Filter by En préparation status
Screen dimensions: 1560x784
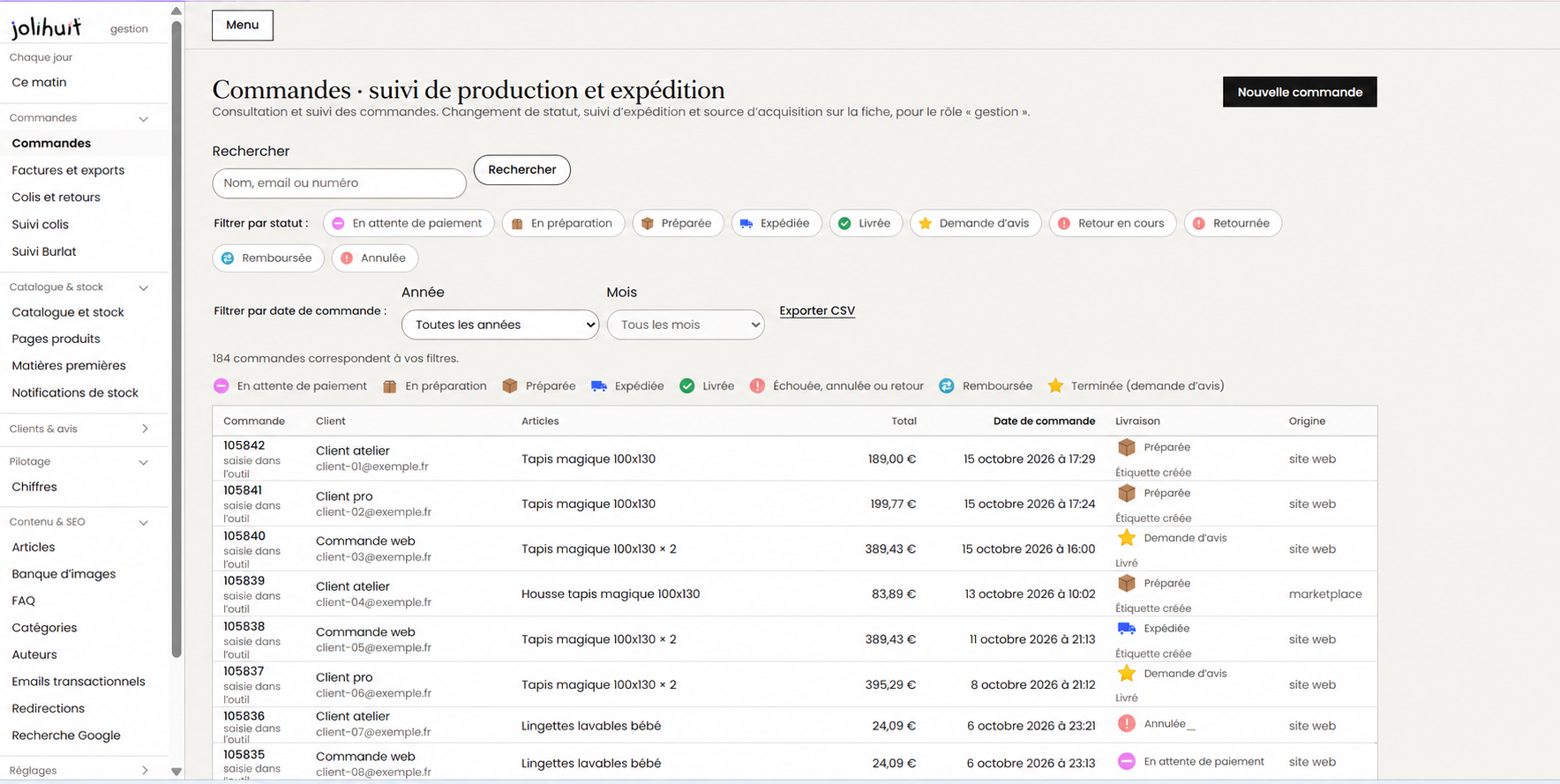pos(563,223)
